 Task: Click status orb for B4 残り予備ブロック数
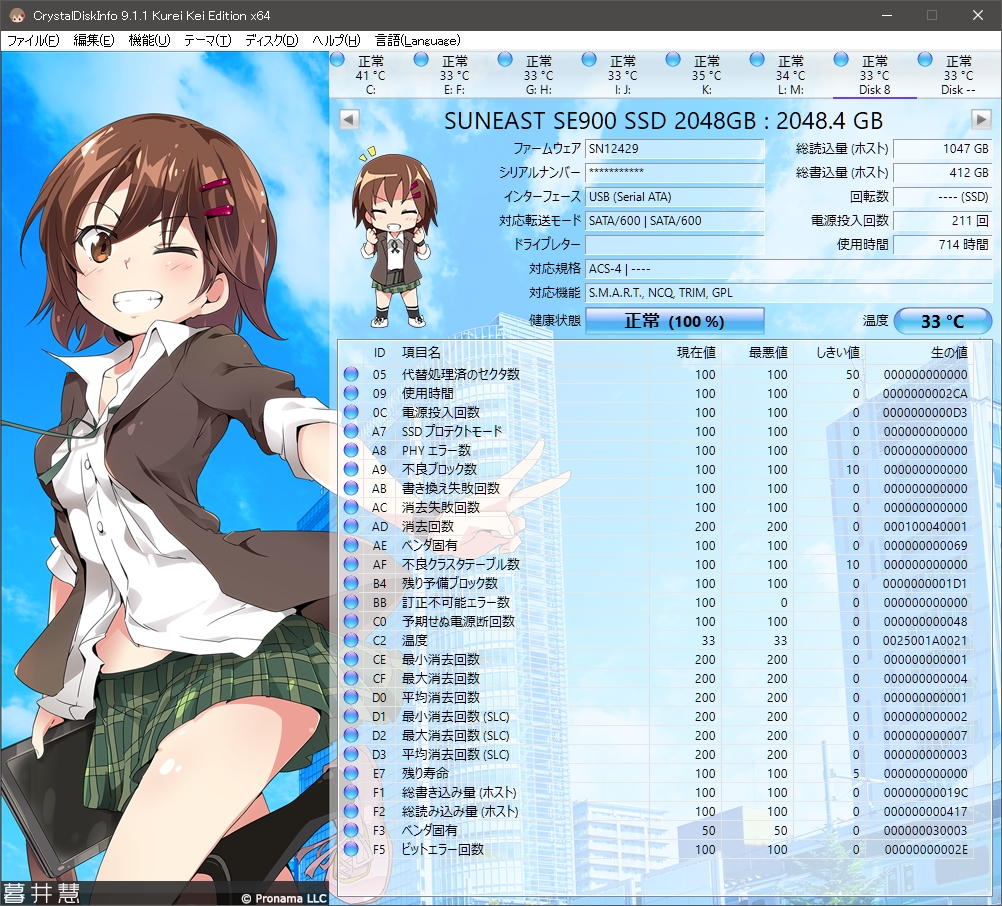coord(351,583)
